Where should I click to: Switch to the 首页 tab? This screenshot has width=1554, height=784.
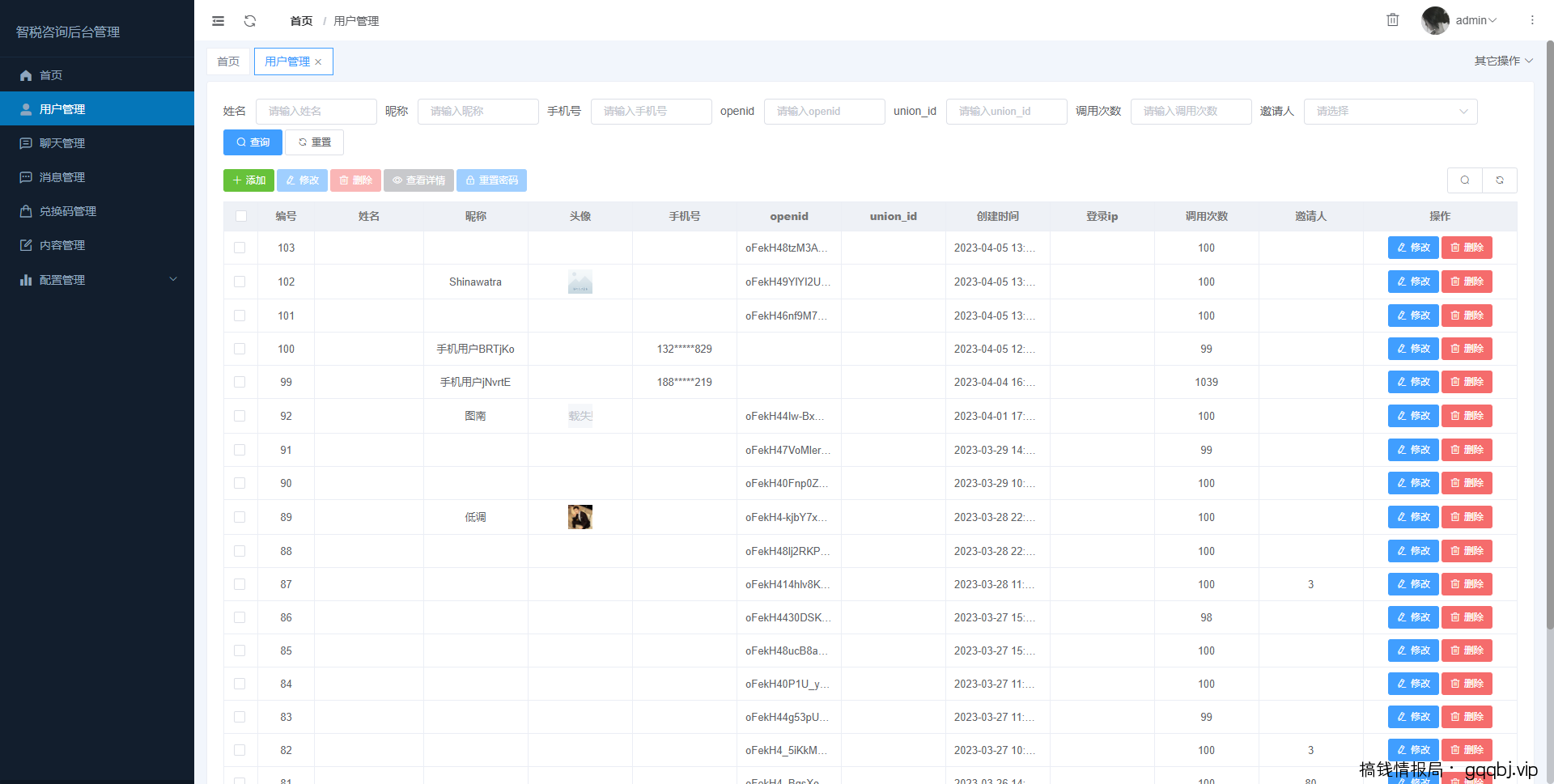[x=228, y=61]
